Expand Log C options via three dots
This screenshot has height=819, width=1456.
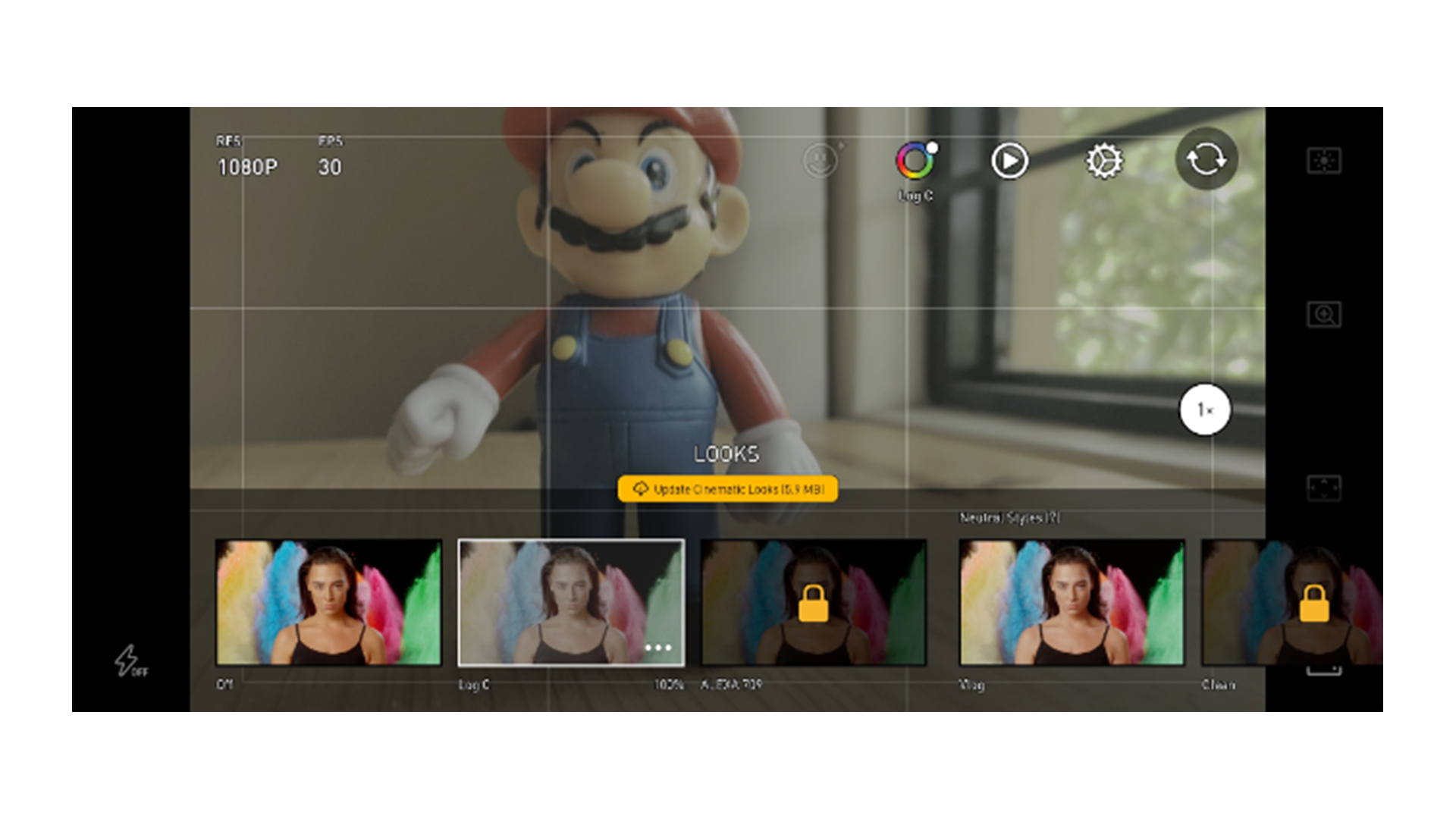(660, 646)
